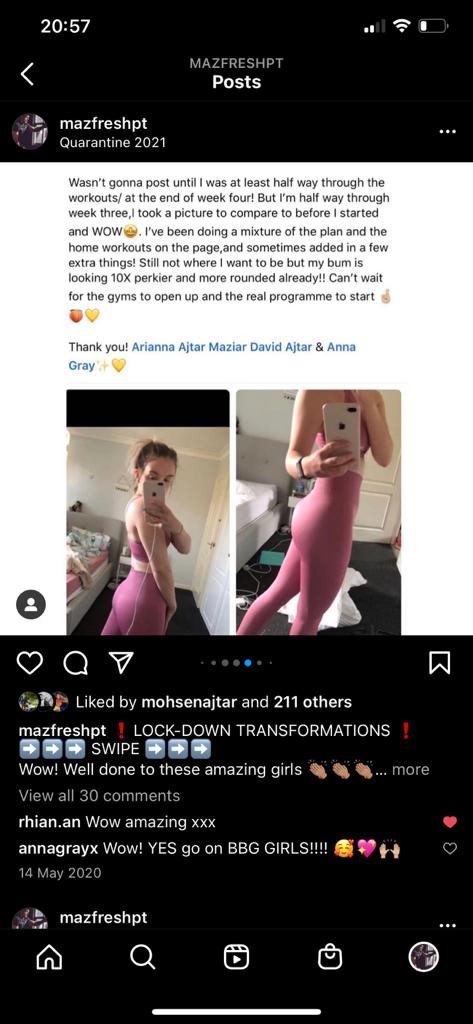
Task: Expand the caption with 'more'
Action: click(410, 769)
